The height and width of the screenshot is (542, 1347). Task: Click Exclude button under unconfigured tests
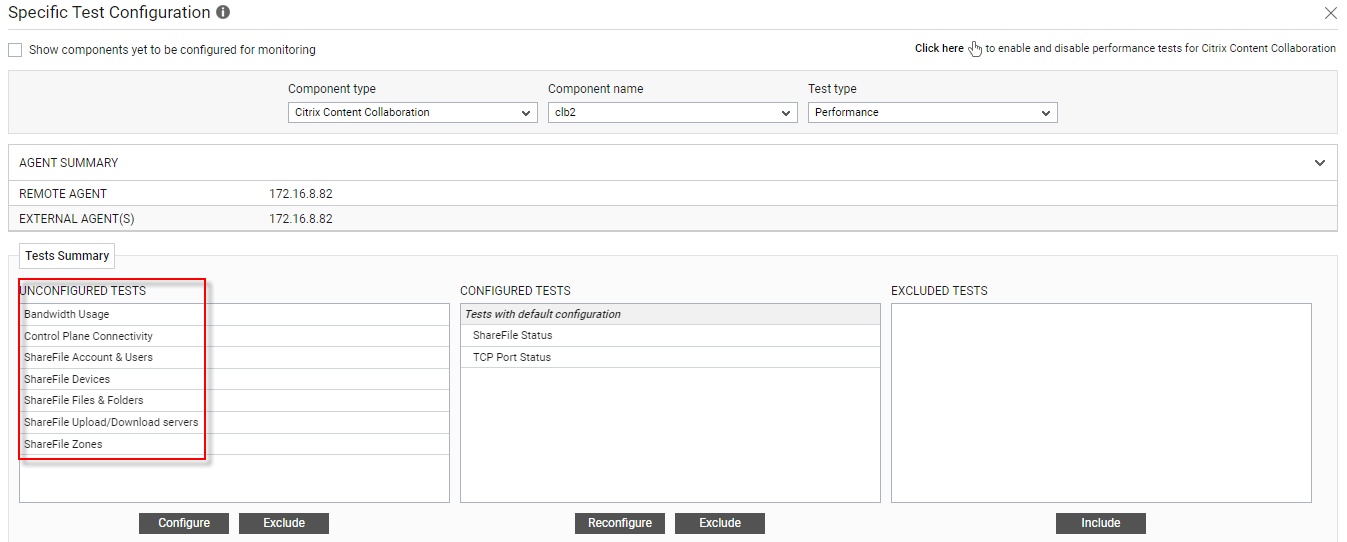(x=284, y=523)
